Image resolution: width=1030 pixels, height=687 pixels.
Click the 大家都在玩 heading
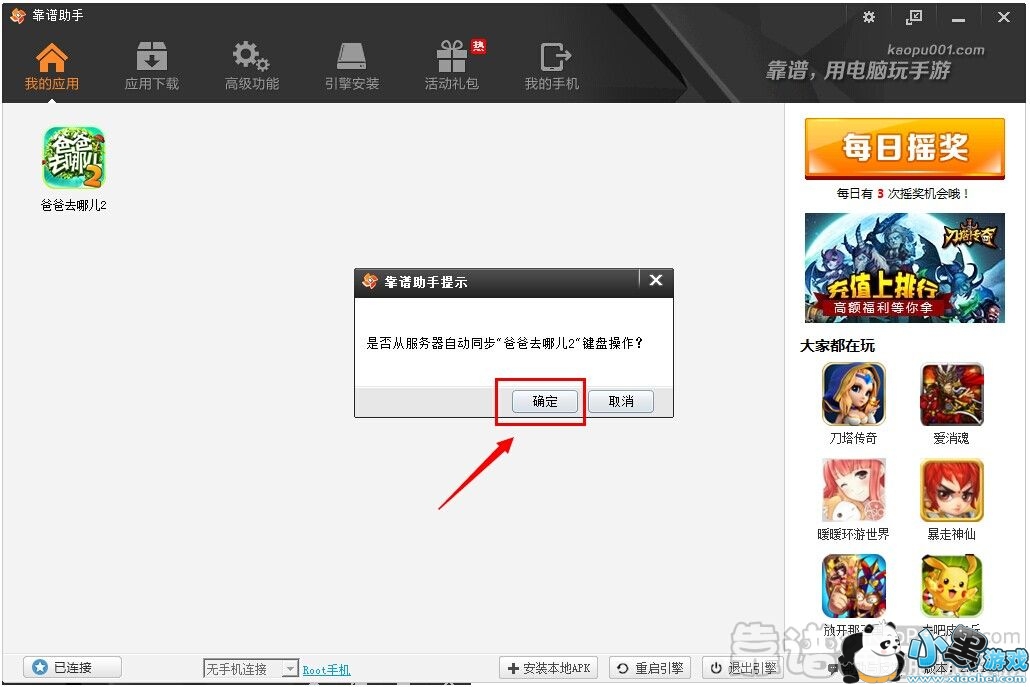click(x=838, y=345)
